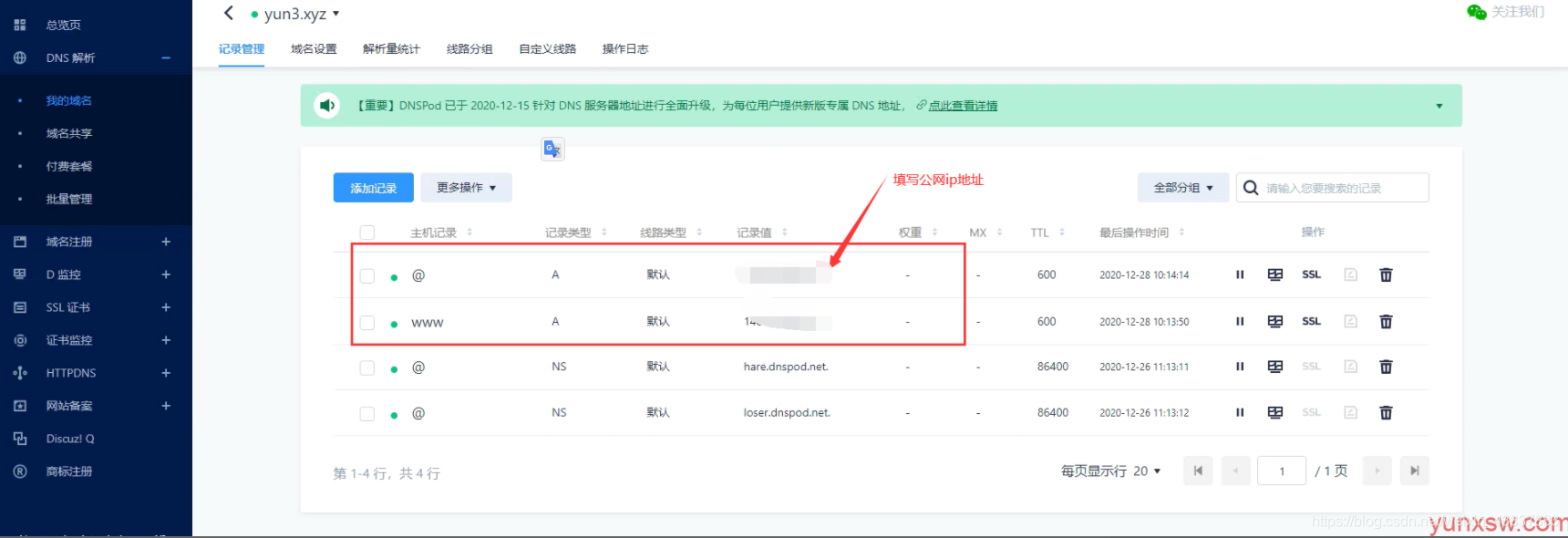Sort by 主机记录 column
This screenshot has height=538, width=1568.
click(469, 233)
